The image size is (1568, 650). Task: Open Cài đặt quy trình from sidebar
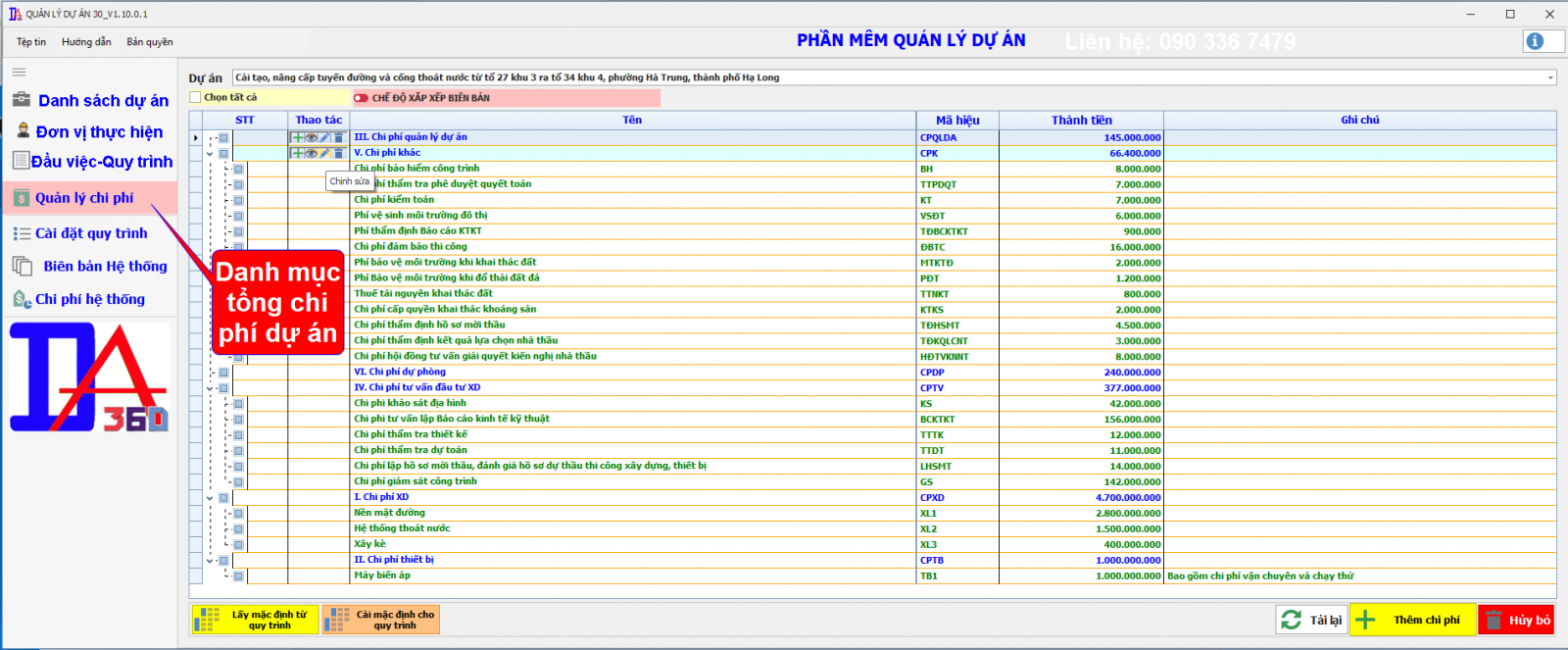[x=80, y=233]
